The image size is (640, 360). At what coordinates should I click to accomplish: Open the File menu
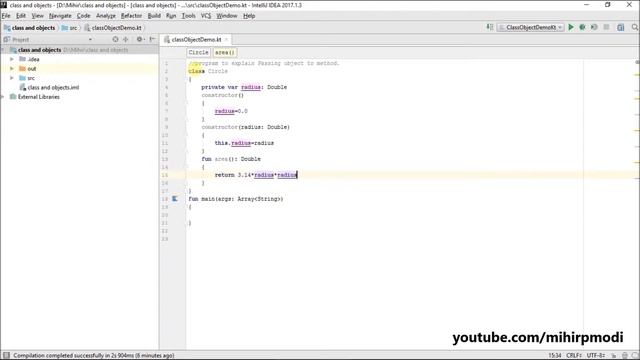pos(6,16)
